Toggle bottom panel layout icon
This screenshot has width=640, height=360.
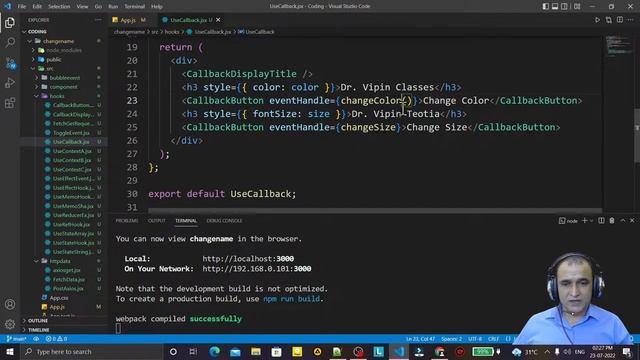(555, 6)
